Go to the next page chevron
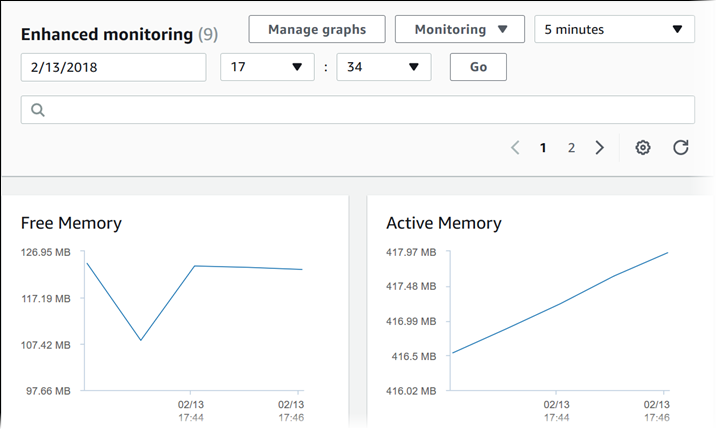This screenshot has width=717, height=430. (x=600, y=148)
